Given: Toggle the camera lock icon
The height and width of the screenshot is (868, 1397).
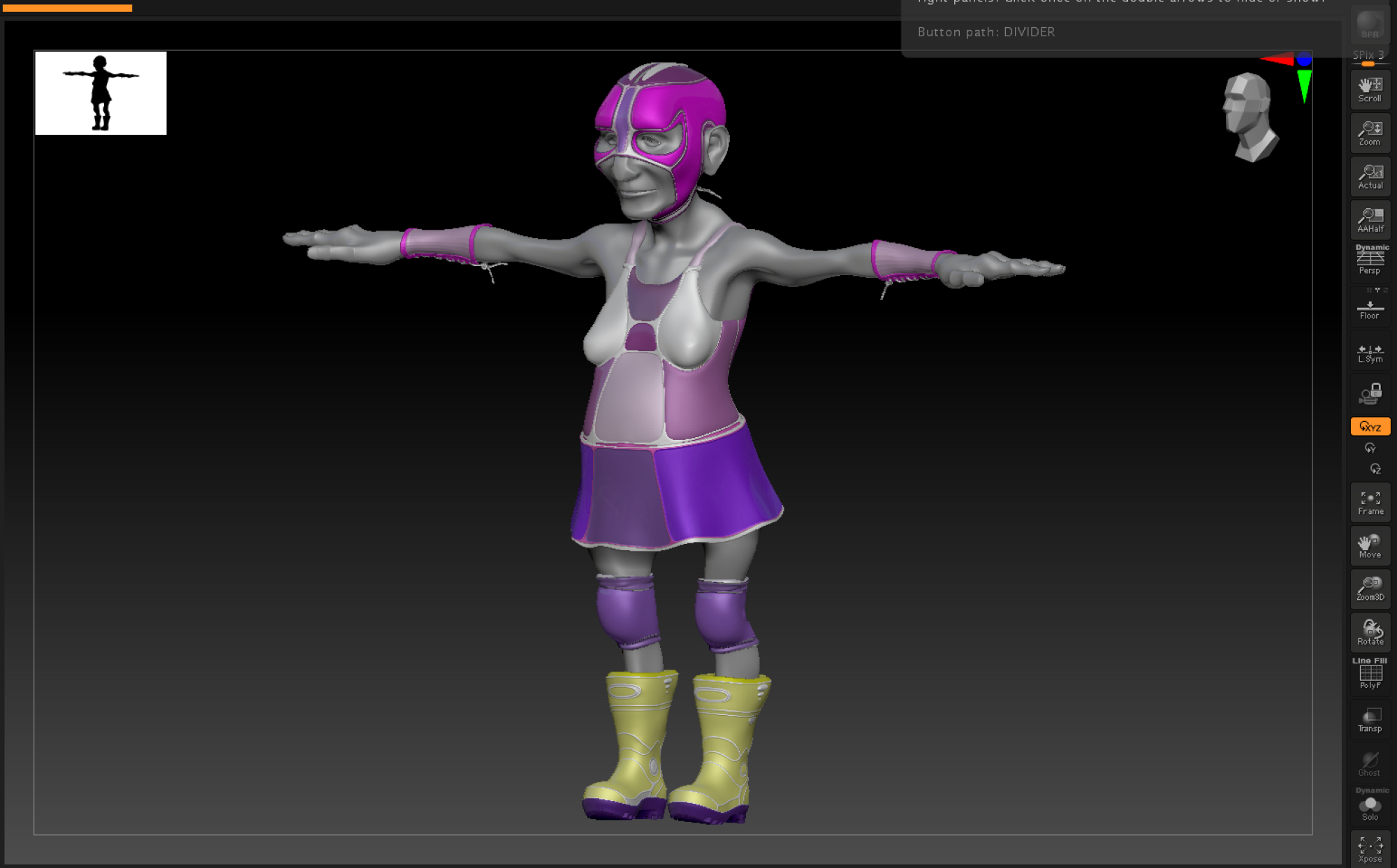Looking at the screenshot, I should tap(1370, 394).
